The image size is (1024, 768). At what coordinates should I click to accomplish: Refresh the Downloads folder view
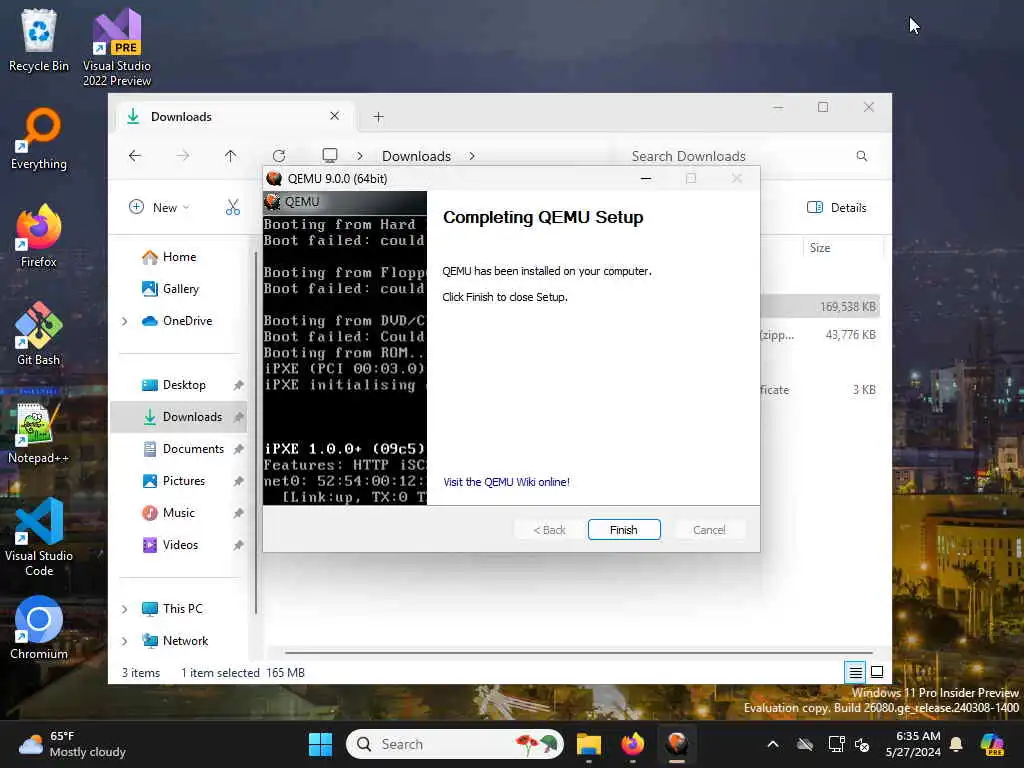[279, 155]
